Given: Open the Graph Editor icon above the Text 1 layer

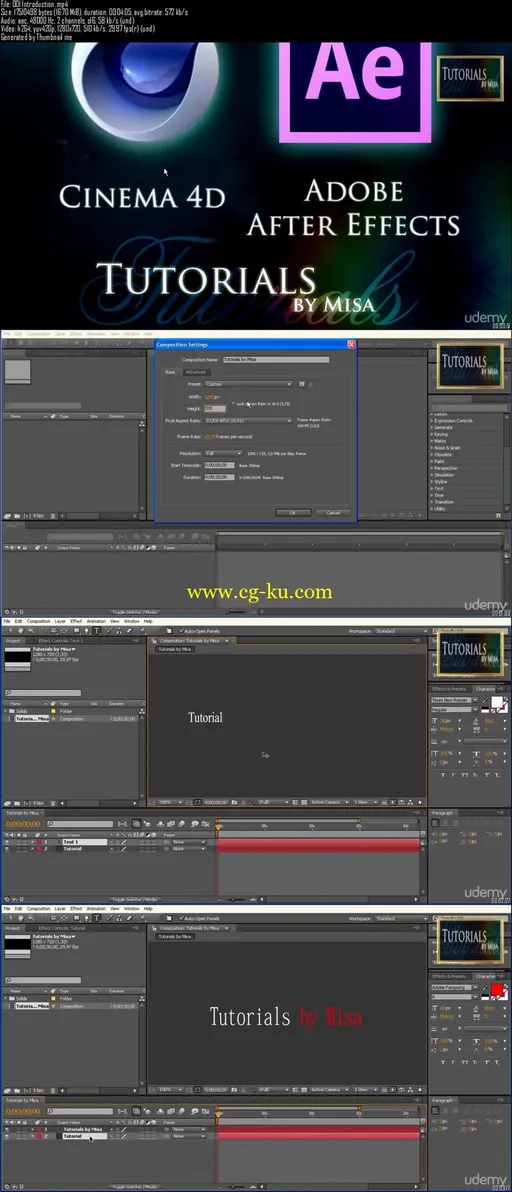Looking at the screenshot, I should coord(205,823).
